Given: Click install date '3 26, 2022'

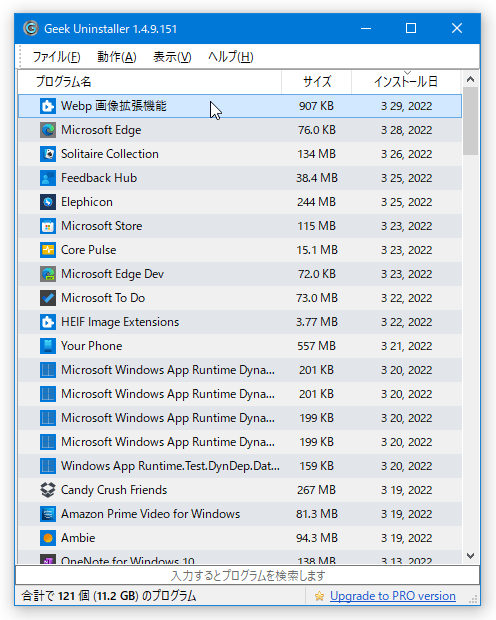Looking at the screenshot, I should coord(406,154).
